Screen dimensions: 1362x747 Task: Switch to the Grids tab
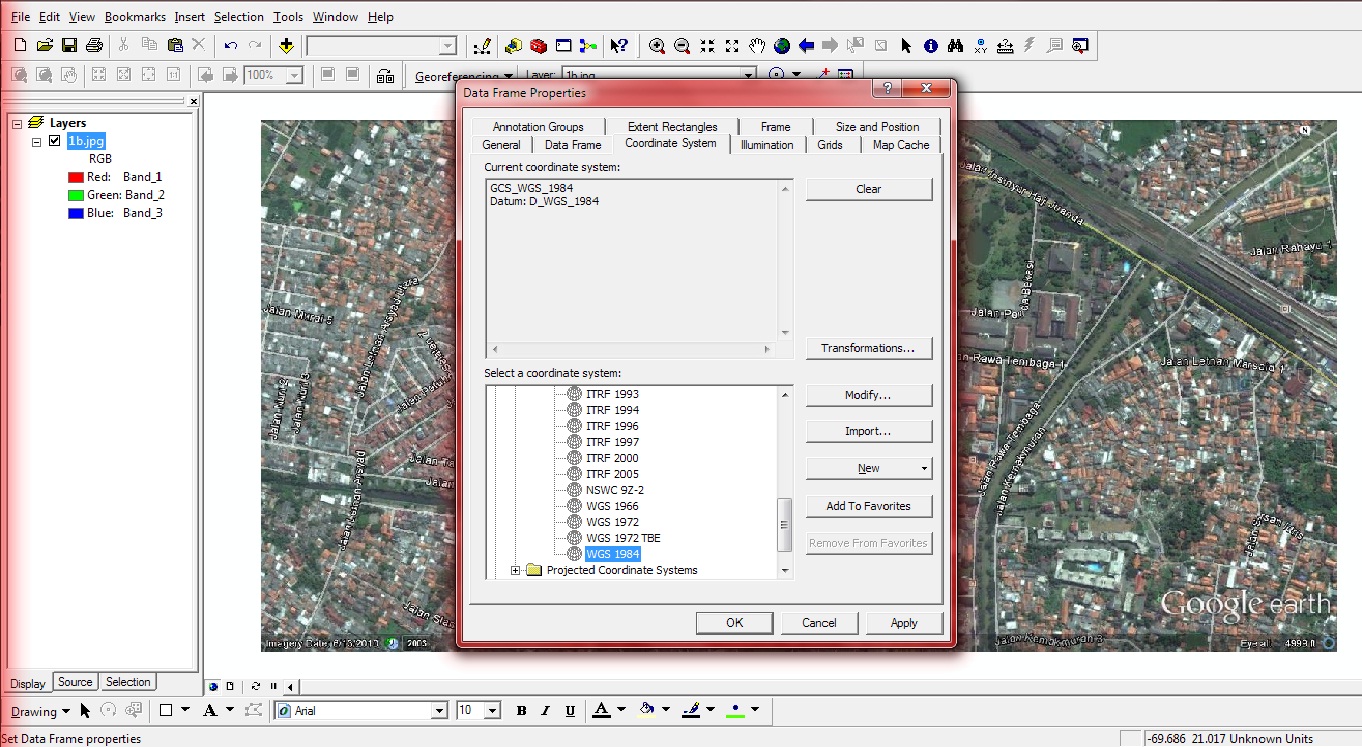tap(831, 144)
